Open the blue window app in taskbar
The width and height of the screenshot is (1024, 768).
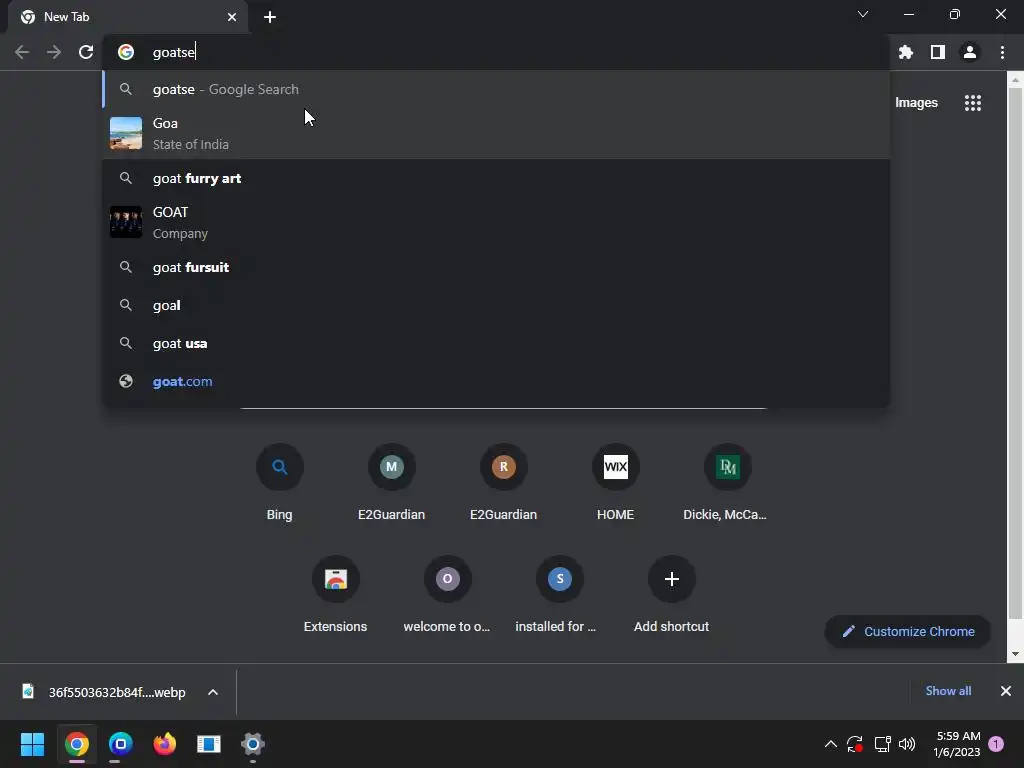[x=209, y=744]
